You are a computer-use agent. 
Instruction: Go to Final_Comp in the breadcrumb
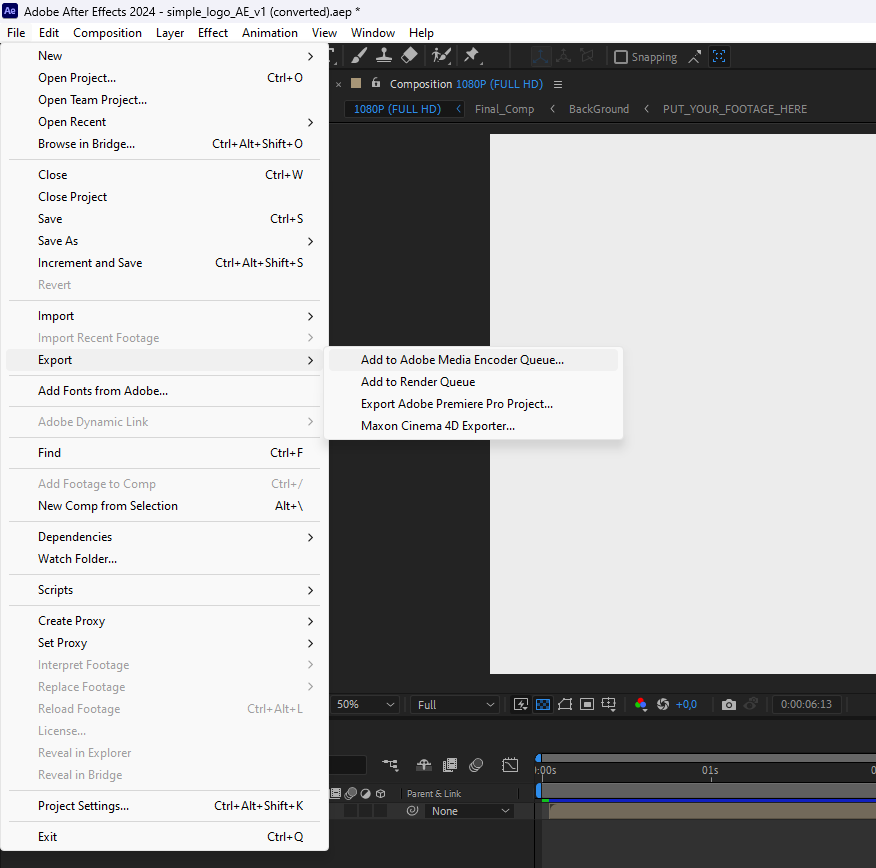[x=504, y=109]
